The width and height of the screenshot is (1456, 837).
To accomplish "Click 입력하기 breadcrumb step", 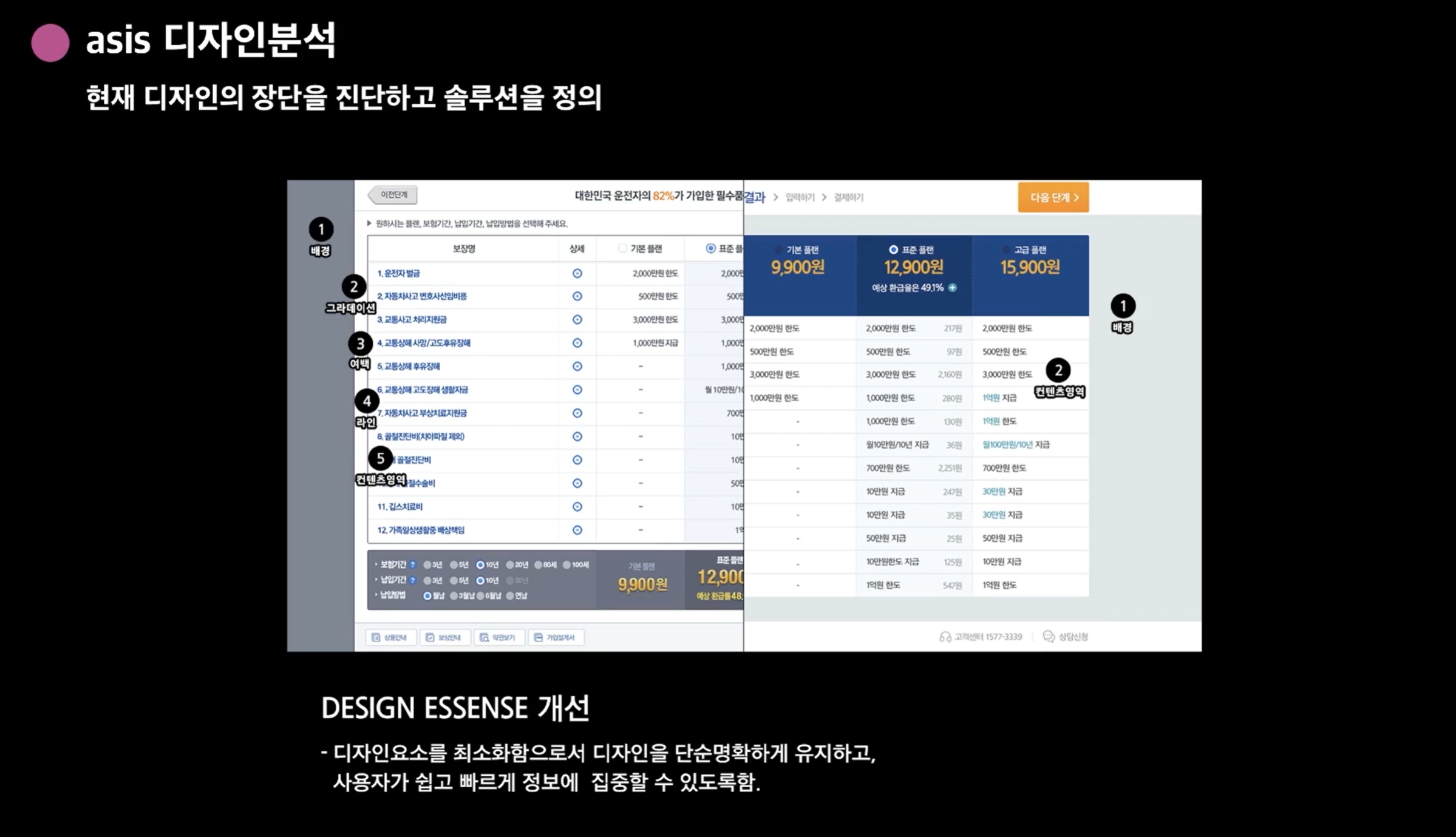I will (800, 197).
